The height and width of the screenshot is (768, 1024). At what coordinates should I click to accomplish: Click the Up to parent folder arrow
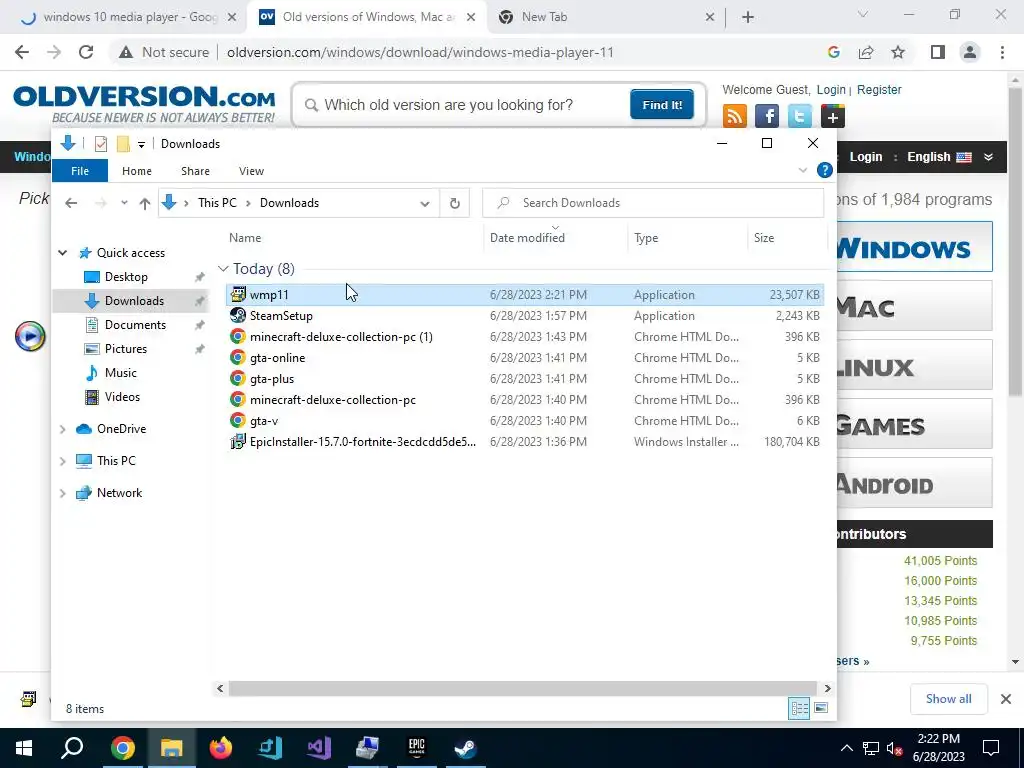(x=145, y=203)
